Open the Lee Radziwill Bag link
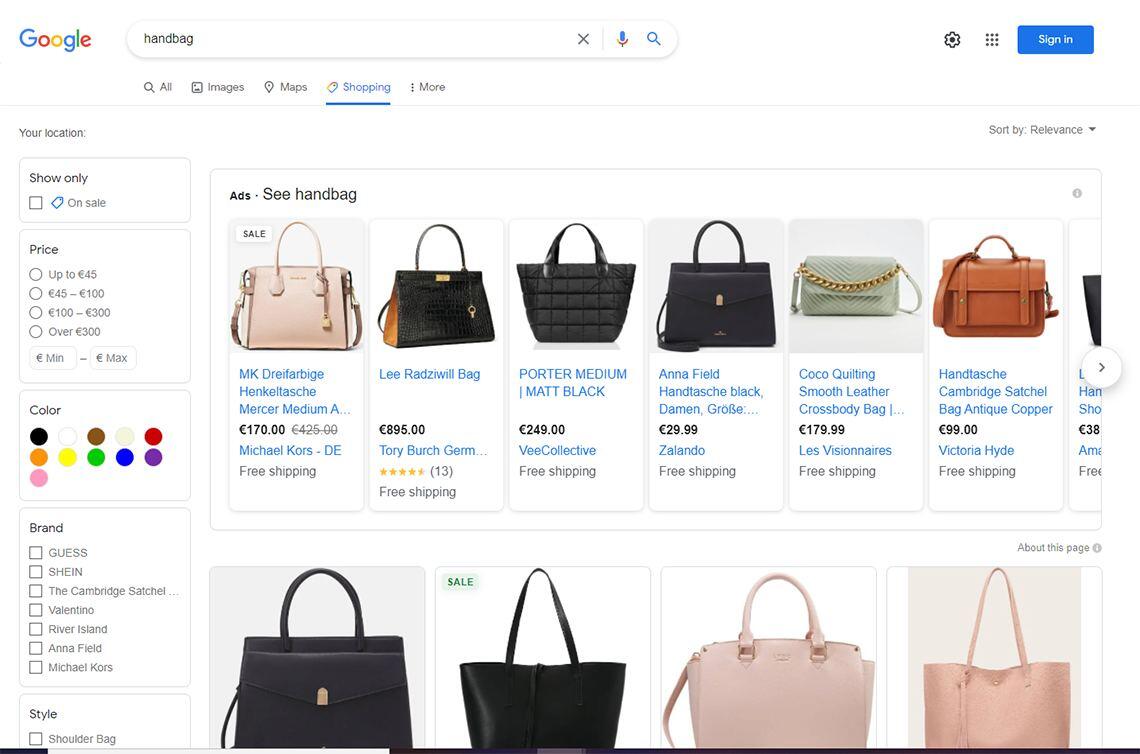The width and height of the screenshot is (1140, 754). tap(430, 374)
